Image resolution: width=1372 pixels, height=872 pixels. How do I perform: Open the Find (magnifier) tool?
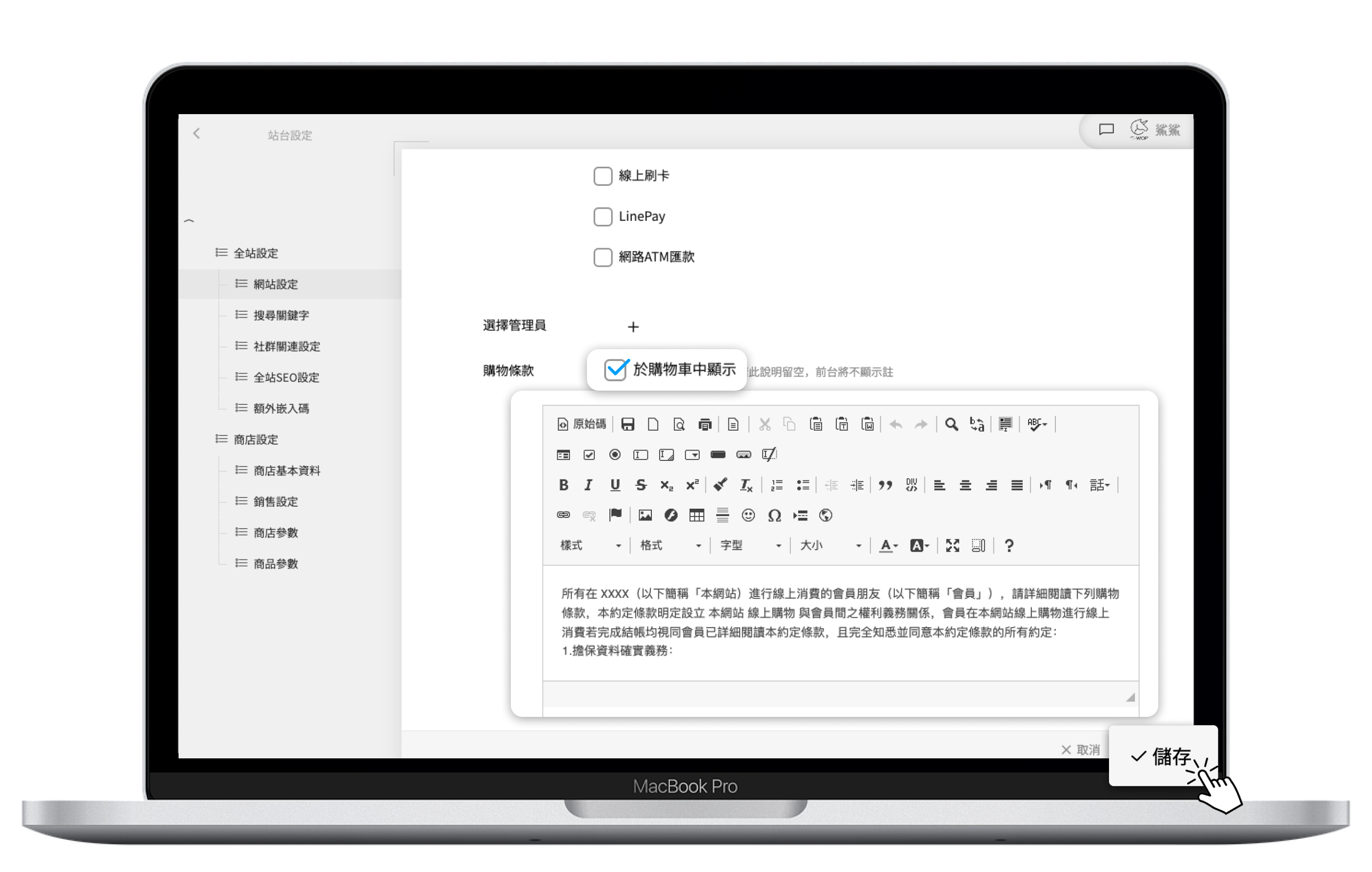pos(951,424)
